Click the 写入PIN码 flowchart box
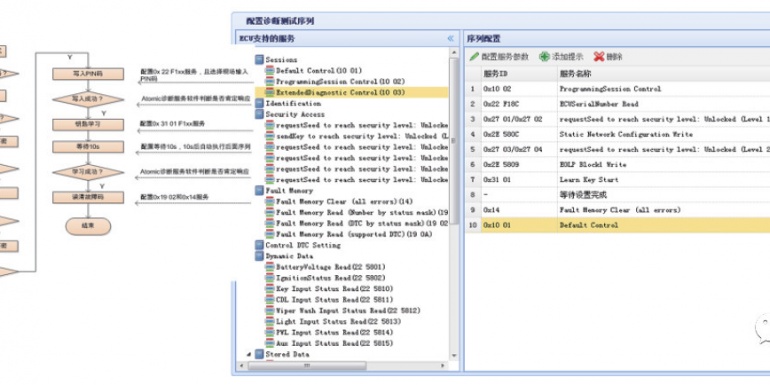Viewport: 770px width, 385px height. coord(88,74)
